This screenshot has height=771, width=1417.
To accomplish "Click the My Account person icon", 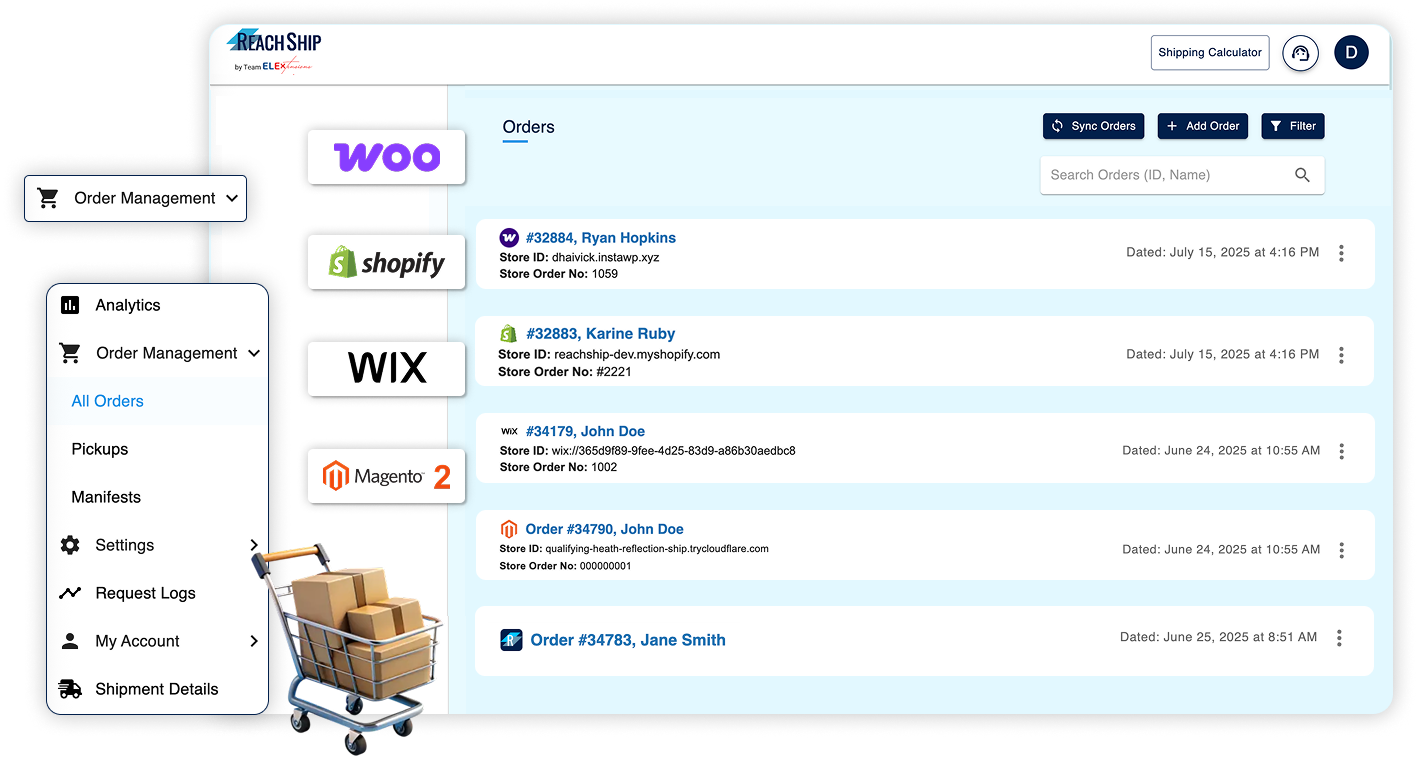I will click(70, 641).
